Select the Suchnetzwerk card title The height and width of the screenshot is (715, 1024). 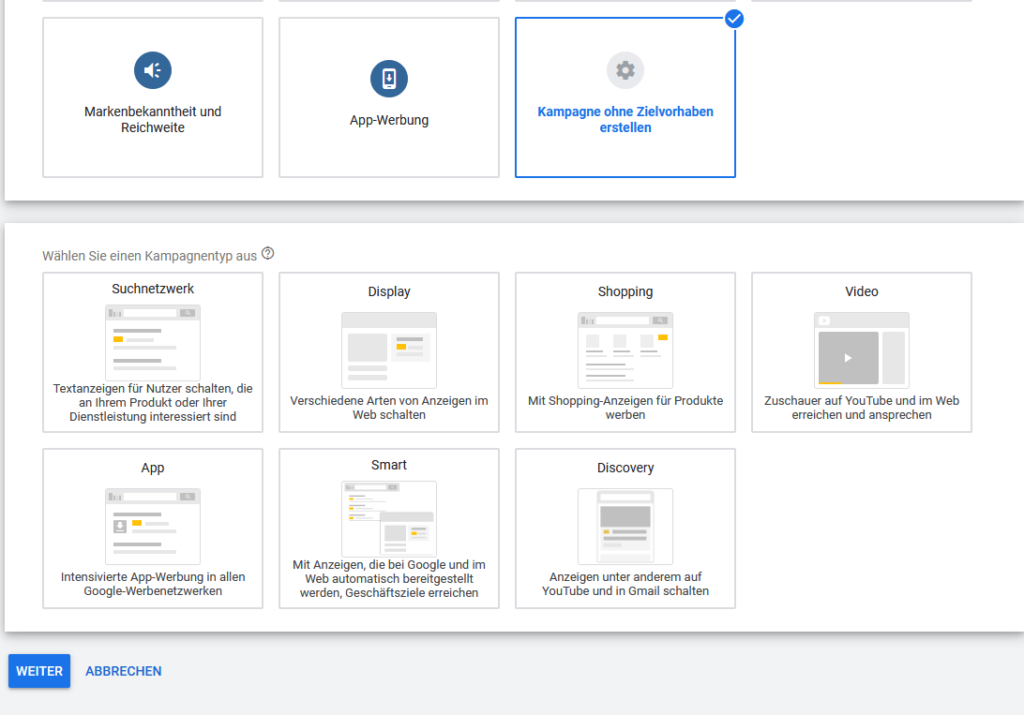click(x=153, y=289)
